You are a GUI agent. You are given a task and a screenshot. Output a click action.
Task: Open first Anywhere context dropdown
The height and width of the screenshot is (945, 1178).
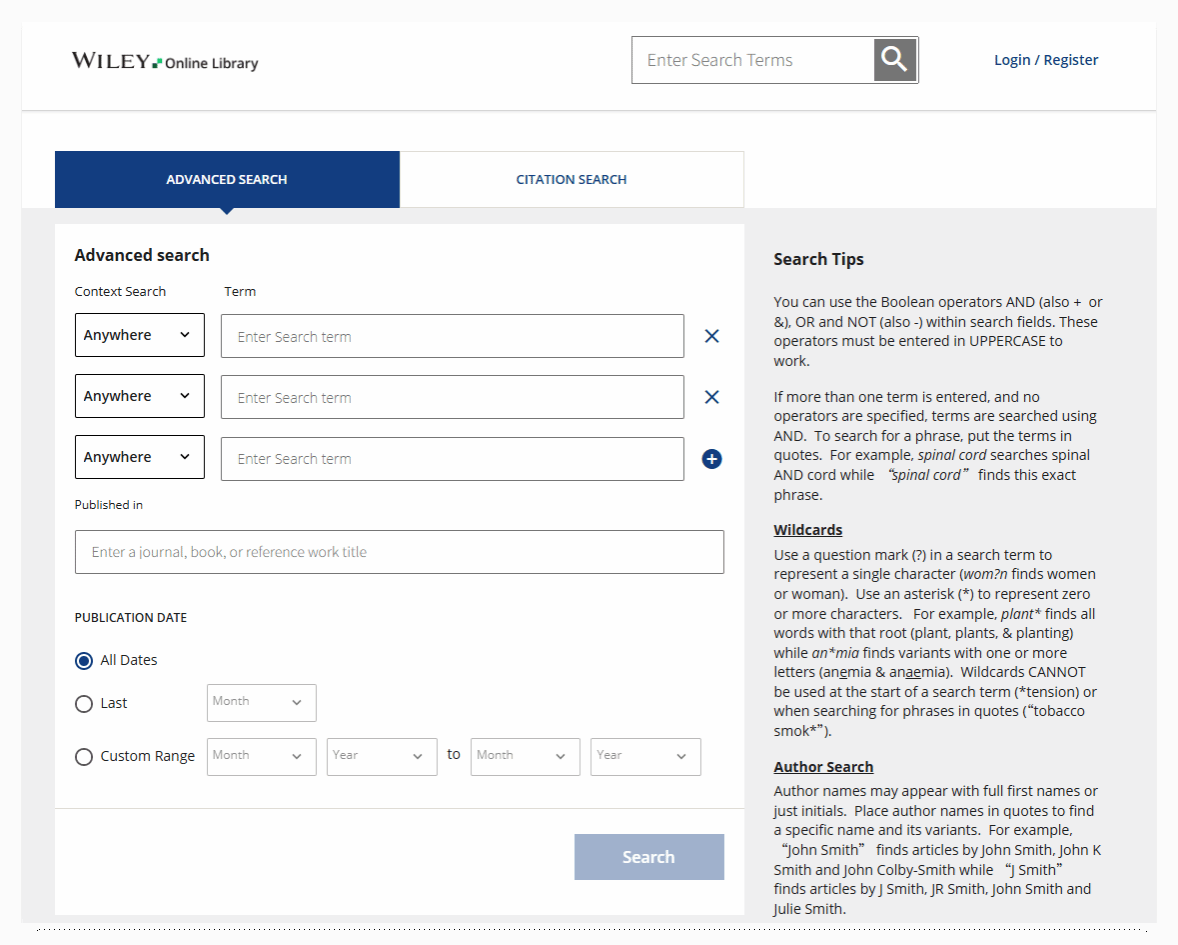[140, 335]
